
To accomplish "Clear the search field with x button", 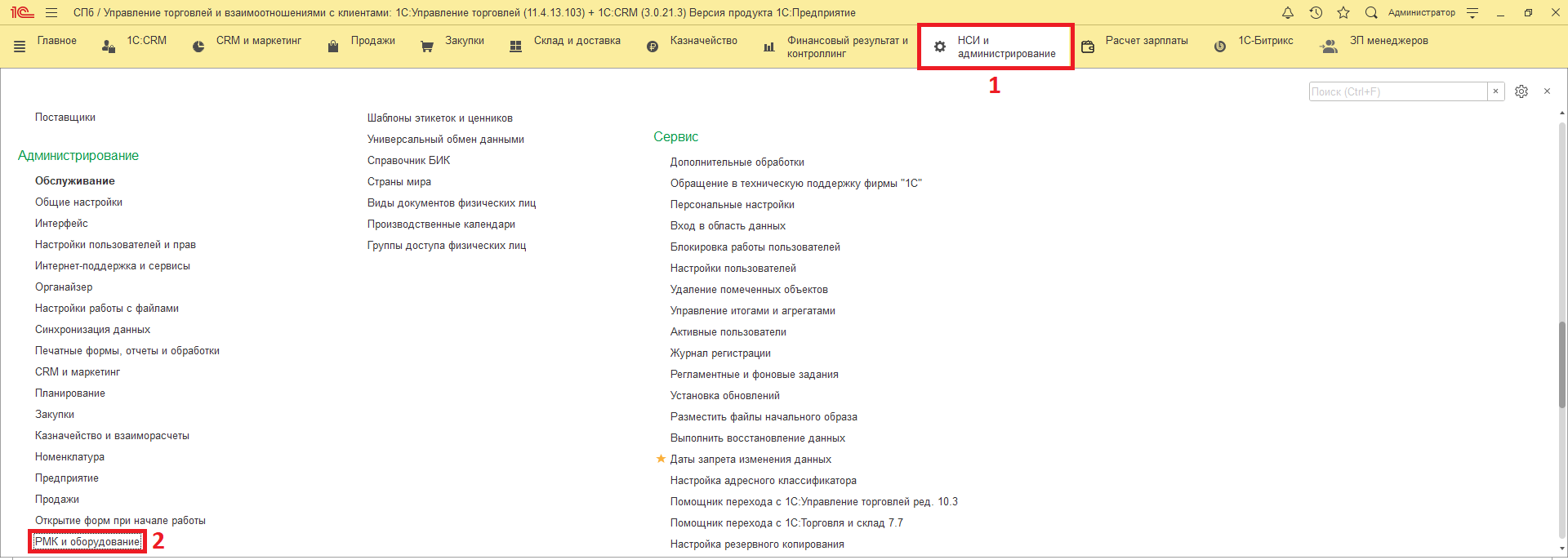I will [1495, 91].
